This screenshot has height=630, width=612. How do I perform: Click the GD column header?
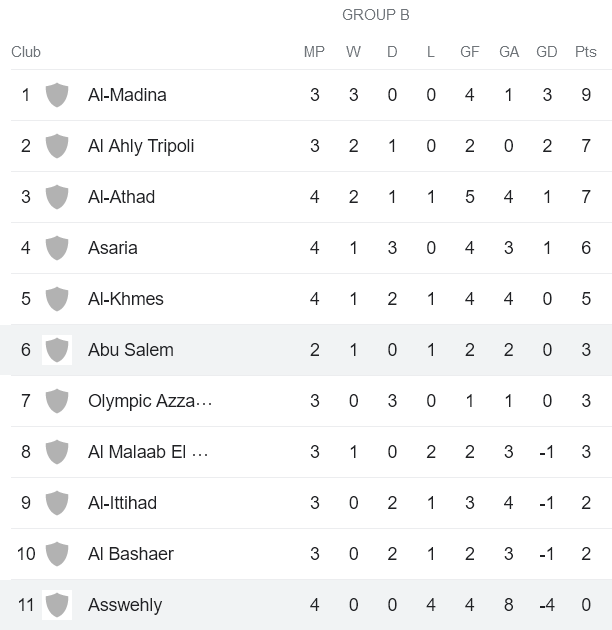[x=547, y=52]
